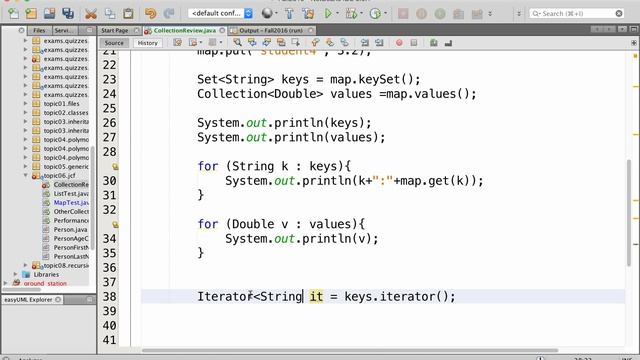Click the Uncomment lines icon
Image resolution: width=640 pixels, height=360 pixels.
448,42
